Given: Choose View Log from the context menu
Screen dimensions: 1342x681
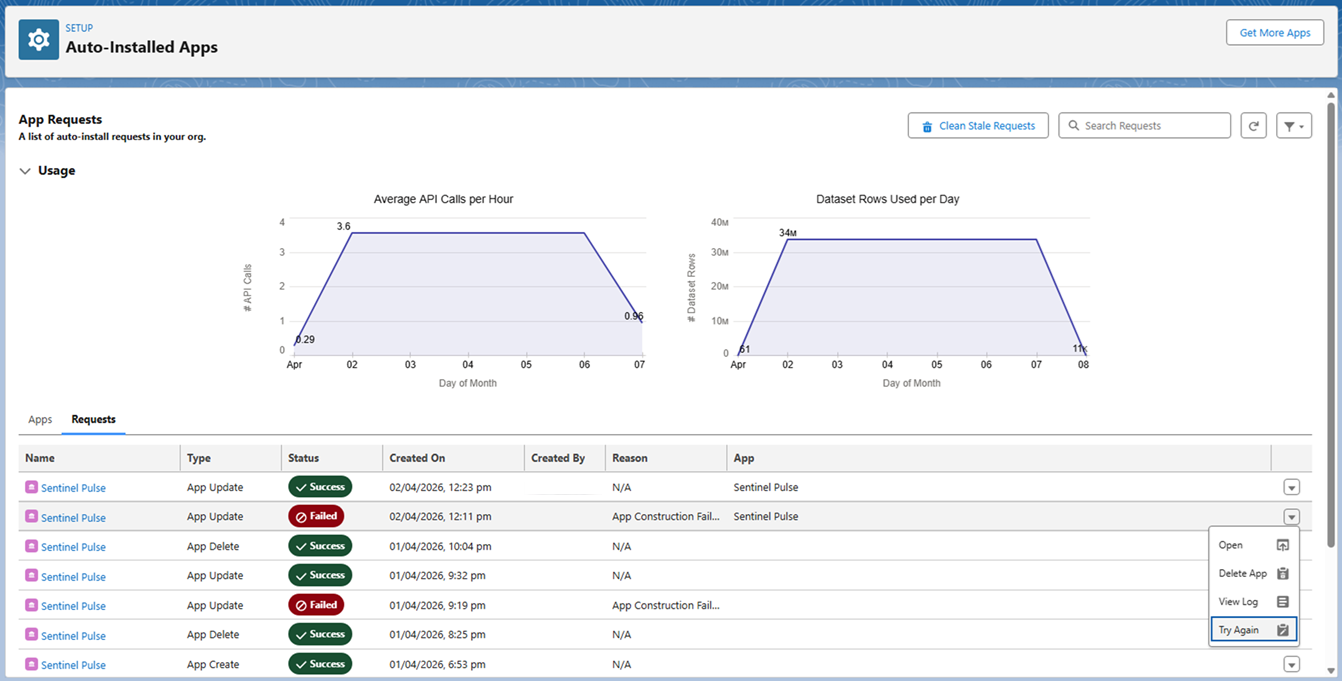Looking at the screenshot, I should (1238, 602).
